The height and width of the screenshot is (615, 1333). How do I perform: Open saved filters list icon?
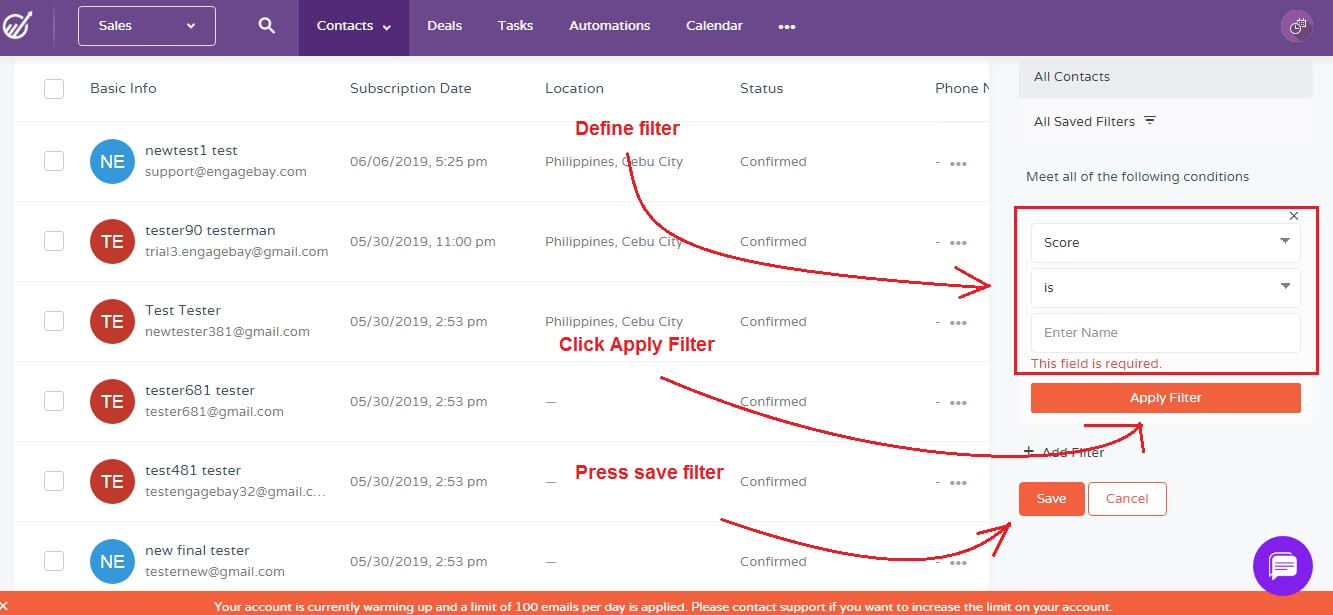tap(1150, 121)
